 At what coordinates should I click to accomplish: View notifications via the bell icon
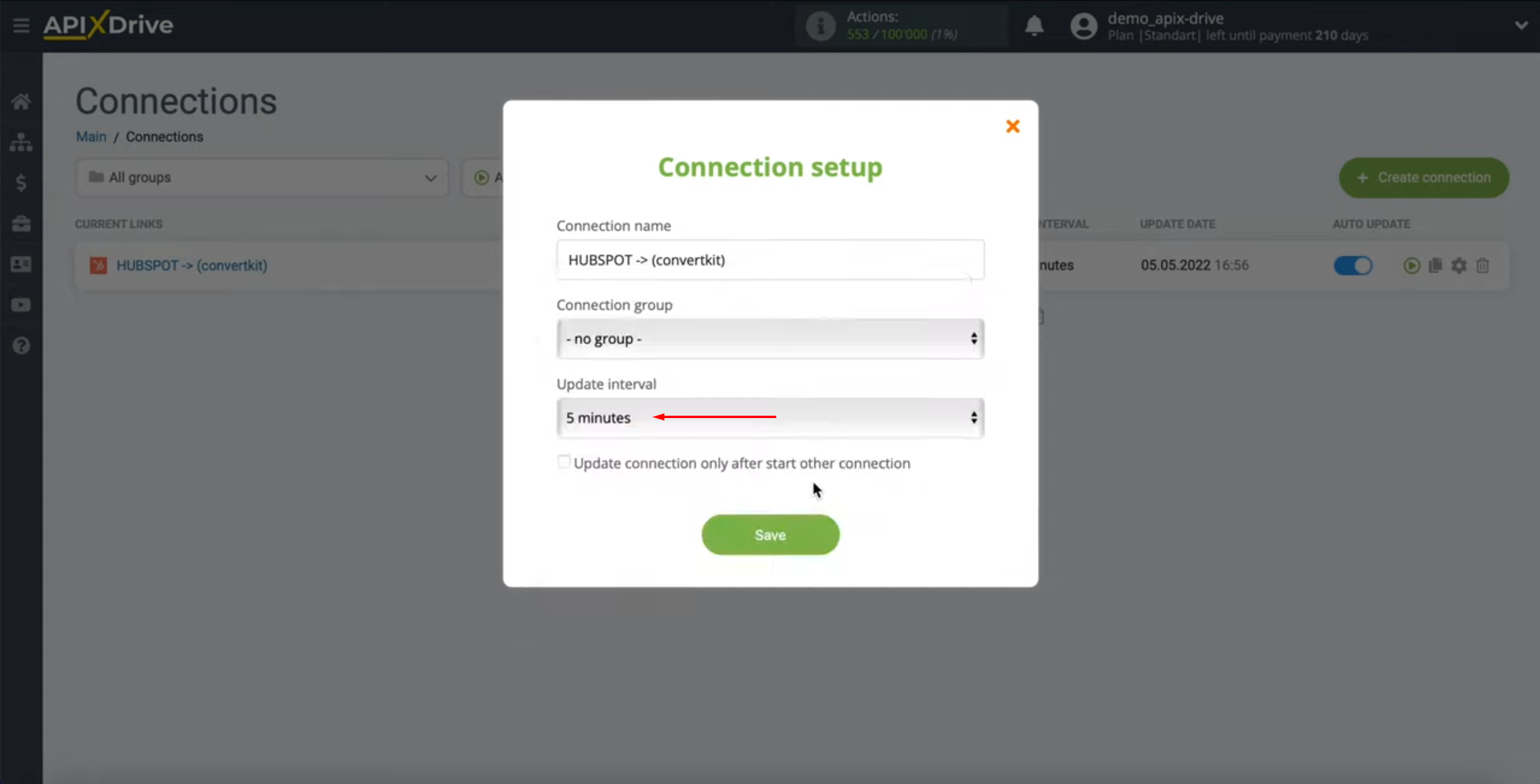[1034, 26]
